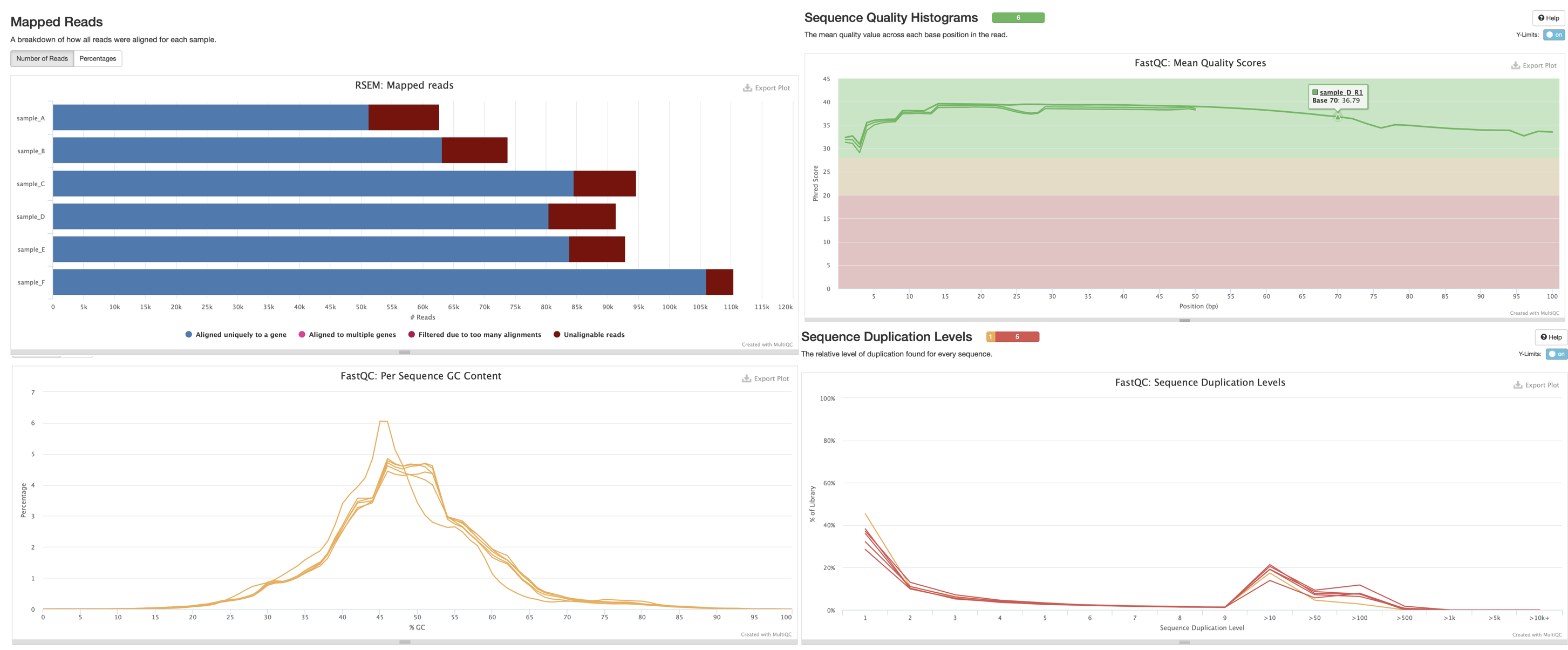Export the Sequence Duplication Levels plot

point(1536,385)
